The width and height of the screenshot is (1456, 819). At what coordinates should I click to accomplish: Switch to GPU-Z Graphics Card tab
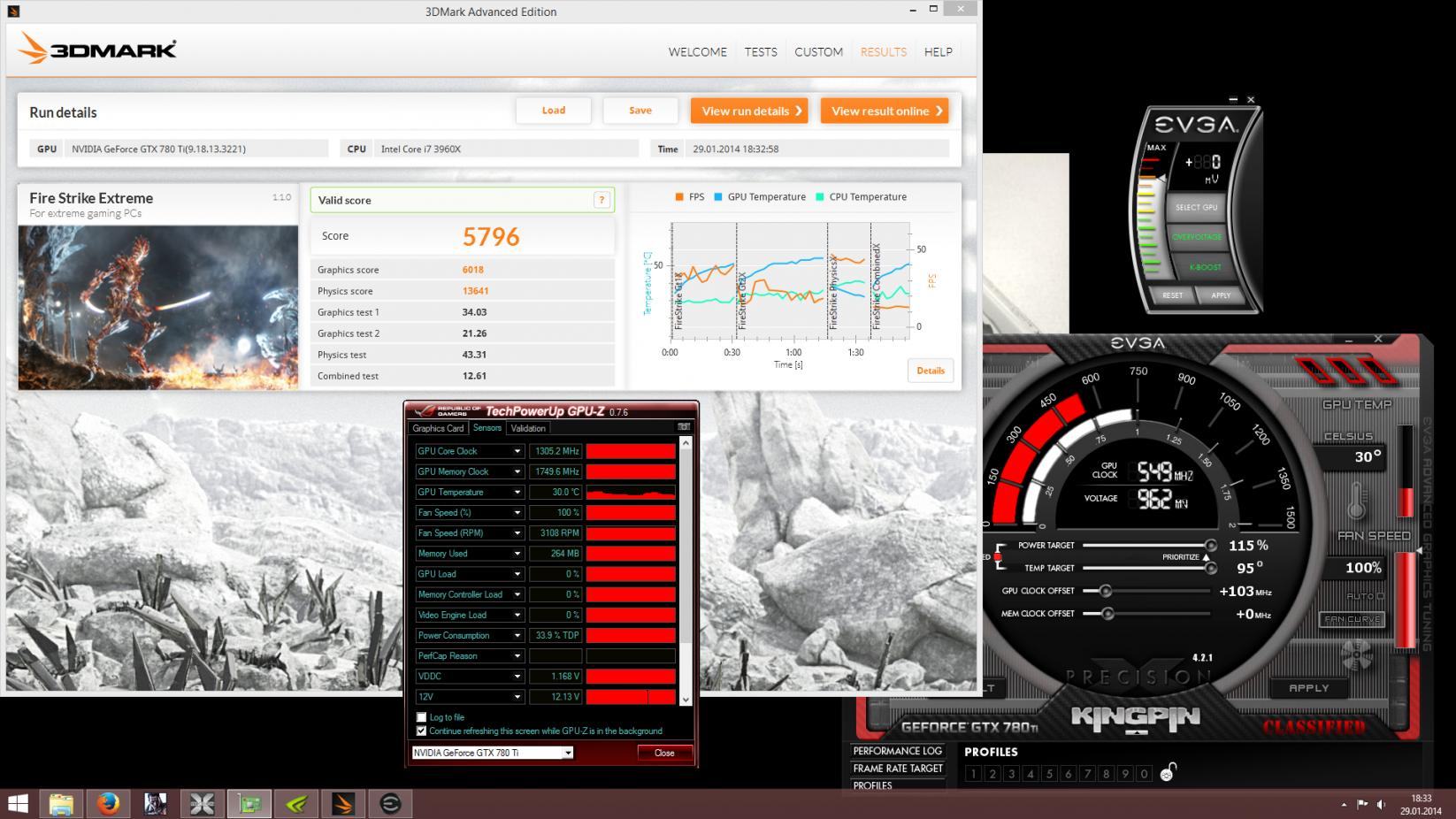[438, 428]
